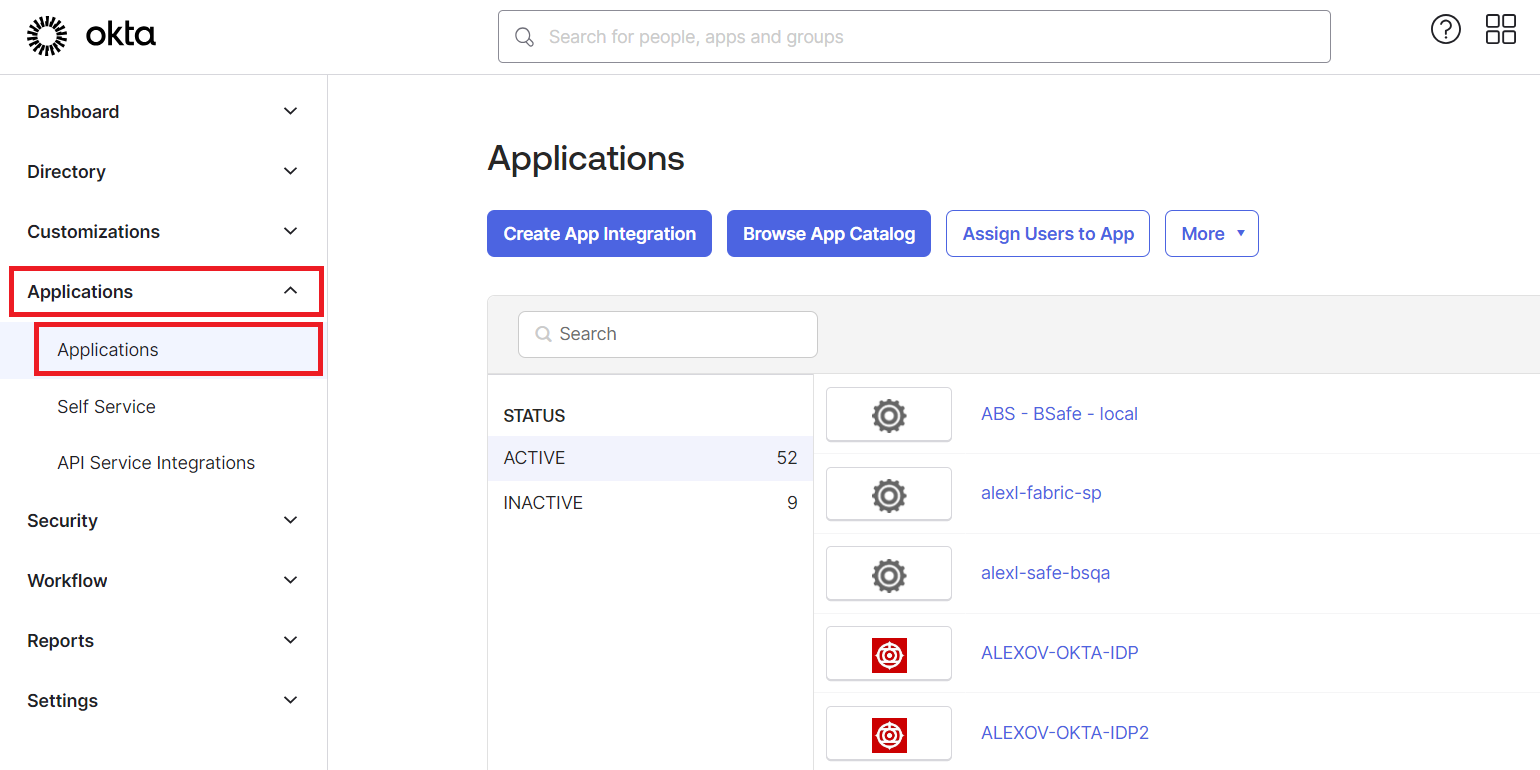Click the applications Search field
Image resolution: width=1540 pixels, height=770 pixels.
667,334
